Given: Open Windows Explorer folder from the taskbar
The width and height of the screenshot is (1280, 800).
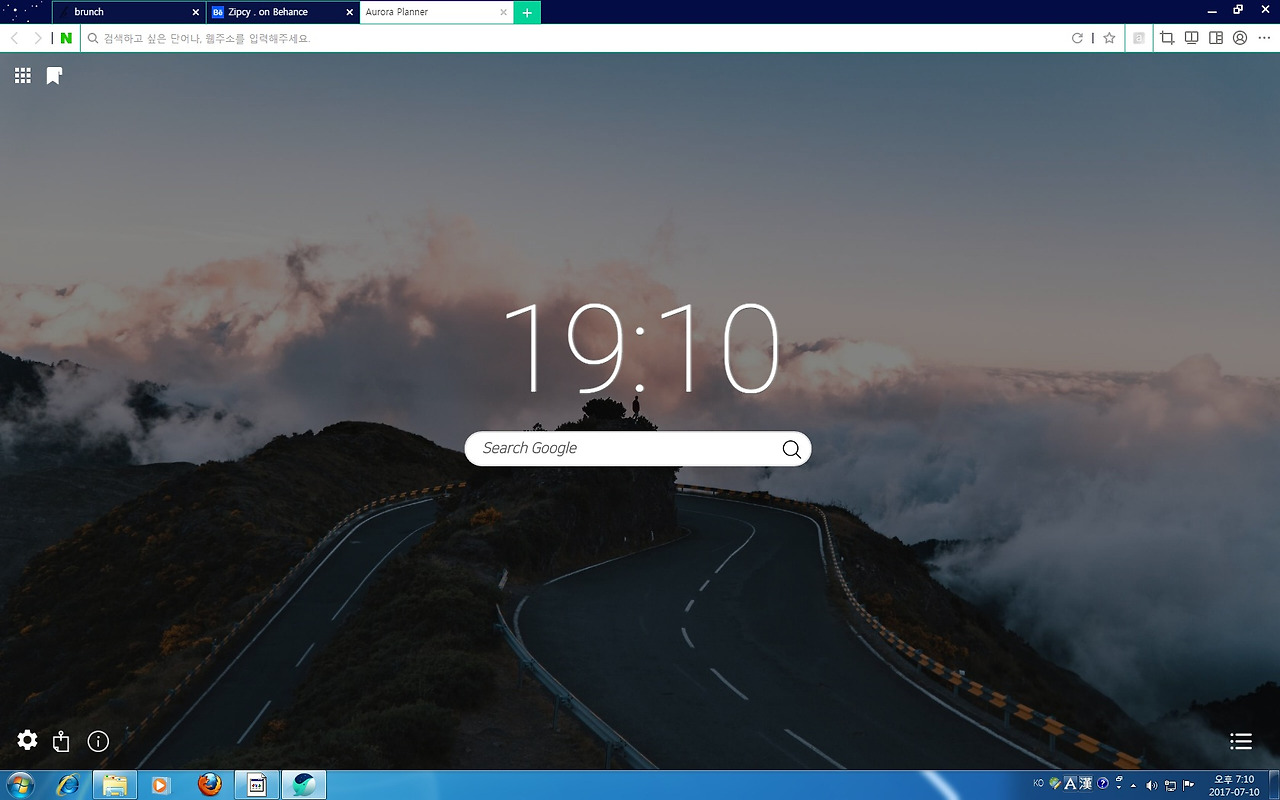Looking at the screenshot, I should click(x=115, y=785).
